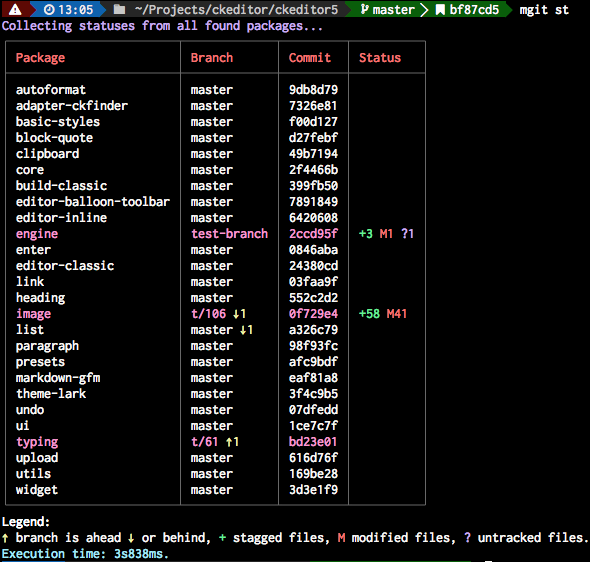Select the basic-styles package name
The image size is (590, 562).
(x=58, y=122)
